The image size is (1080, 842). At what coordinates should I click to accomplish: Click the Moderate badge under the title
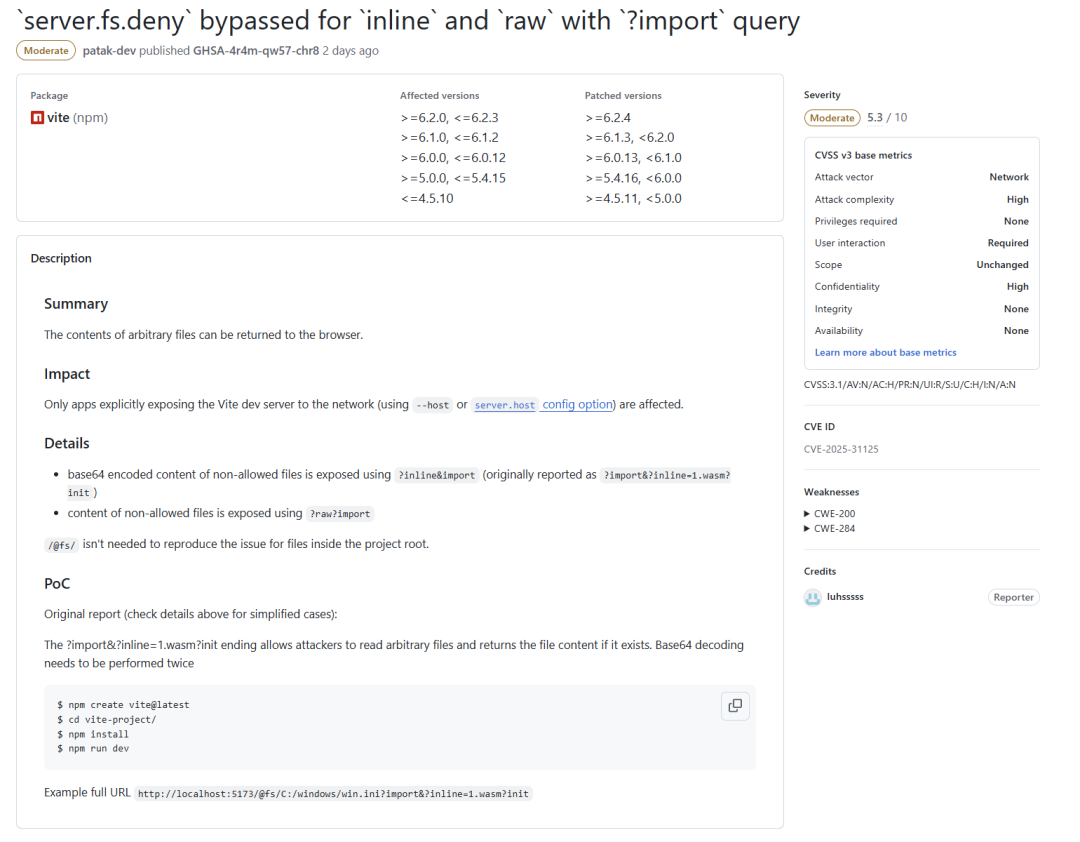(x=46, y=50)
